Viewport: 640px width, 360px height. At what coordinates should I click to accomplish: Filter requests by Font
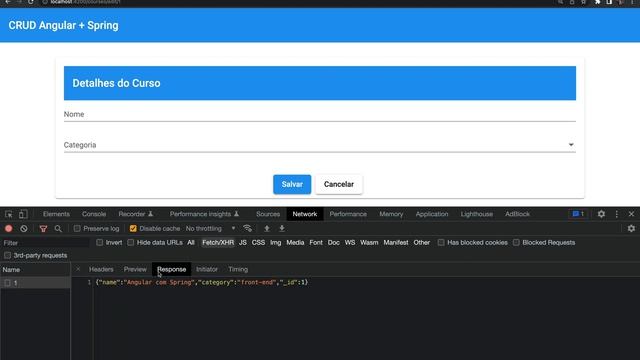[x=316, y=242]
